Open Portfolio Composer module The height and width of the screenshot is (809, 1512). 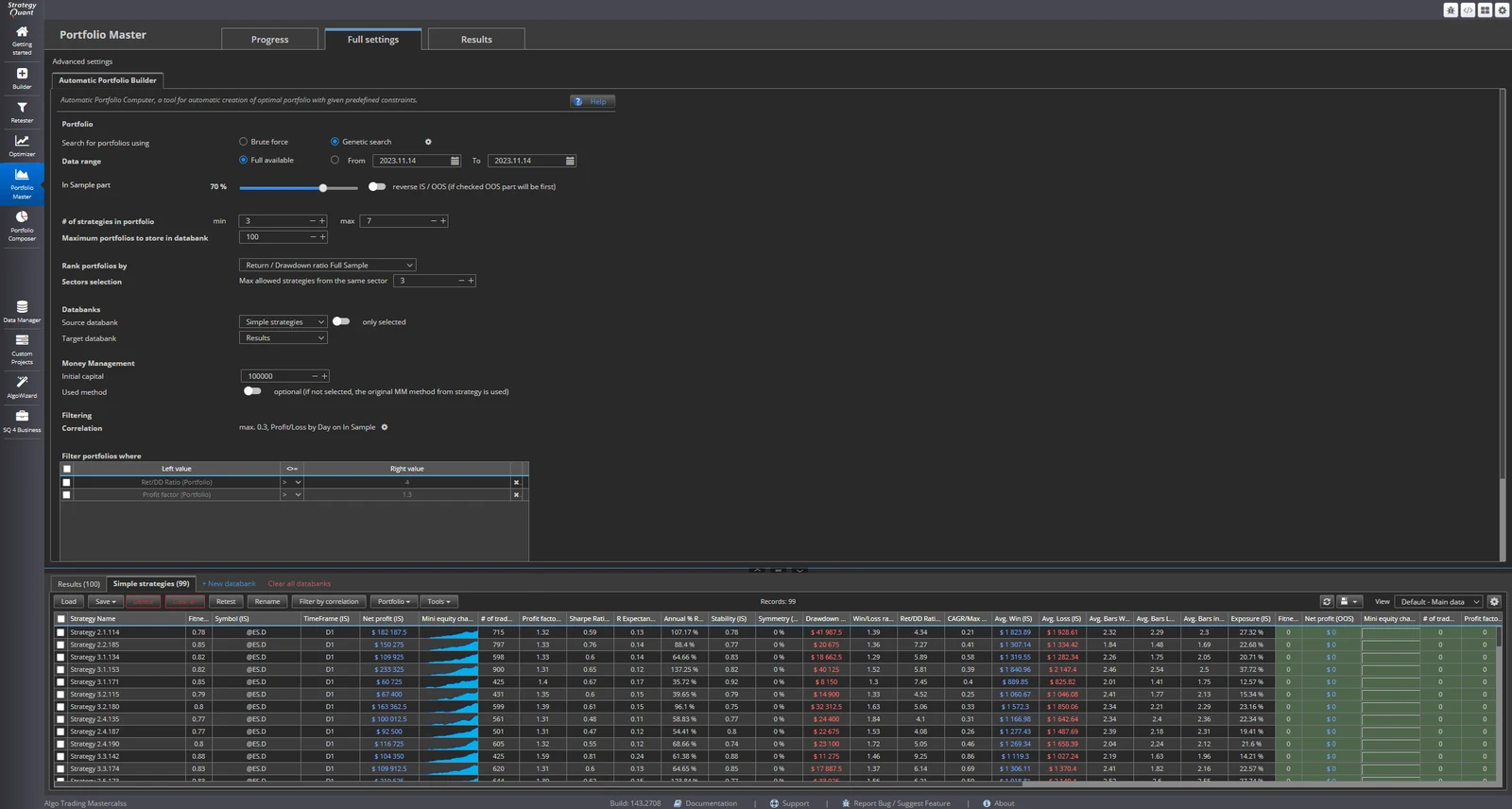[x=22, y=226]
